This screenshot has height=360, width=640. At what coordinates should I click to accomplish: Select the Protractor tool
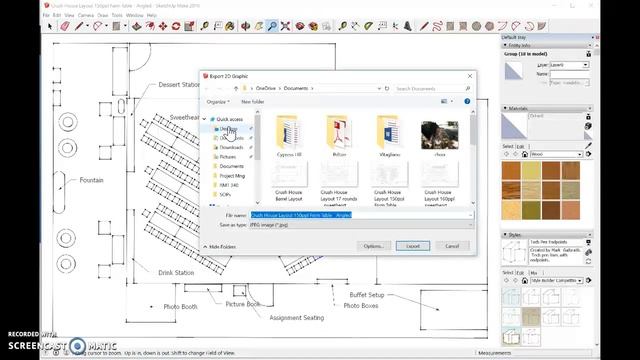point(369,27)
